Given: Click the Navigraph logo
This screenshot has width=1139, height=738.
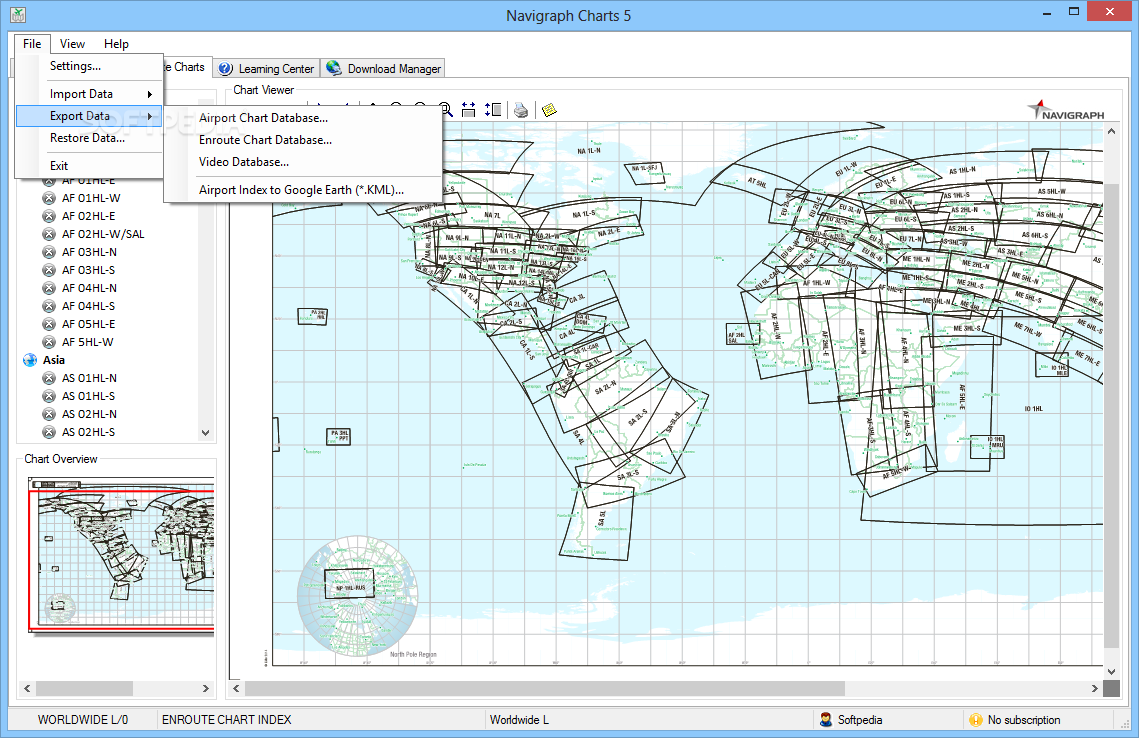Looking at the screenshot, I should pyautogui.click(x=1066, y=110).
